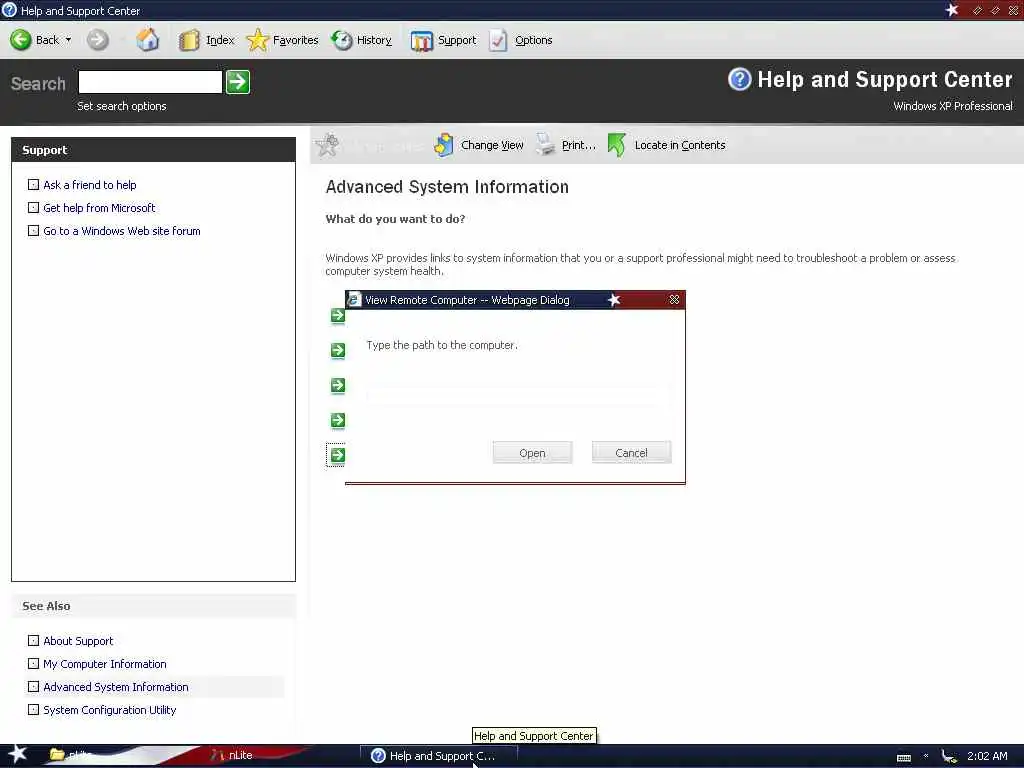Select Locate in Contents text label

[680, 145]
